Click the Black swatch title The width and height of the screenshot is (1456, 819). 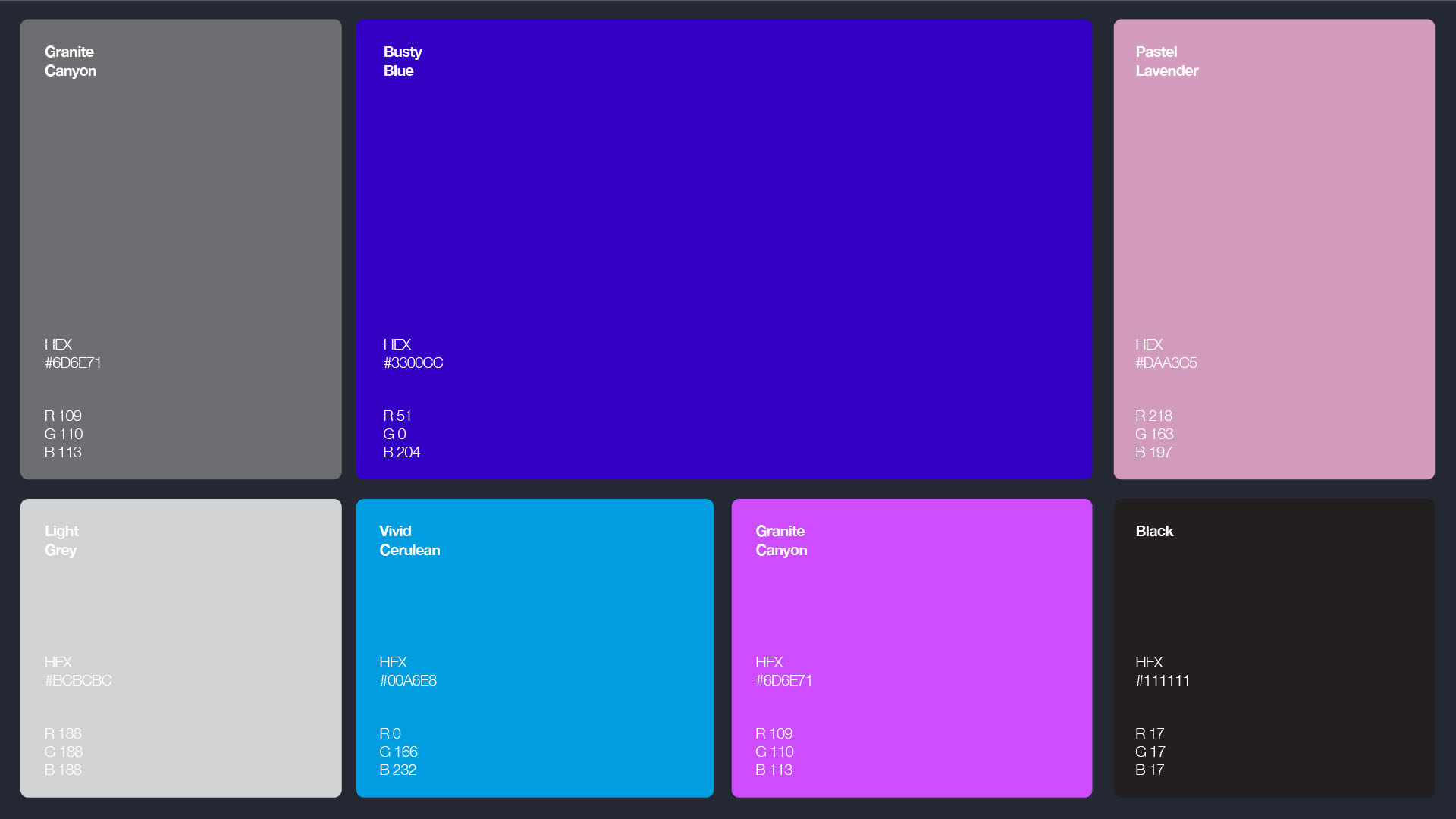(1154, 532)
